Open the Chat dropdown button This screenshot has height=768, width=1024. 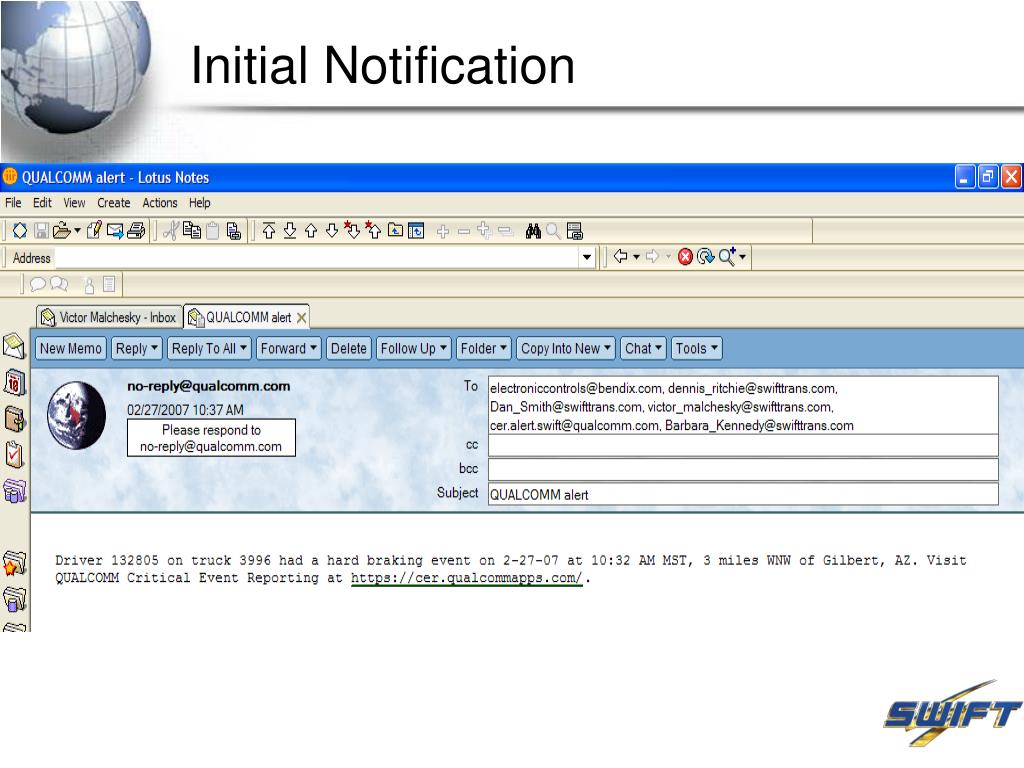(643, 349)
